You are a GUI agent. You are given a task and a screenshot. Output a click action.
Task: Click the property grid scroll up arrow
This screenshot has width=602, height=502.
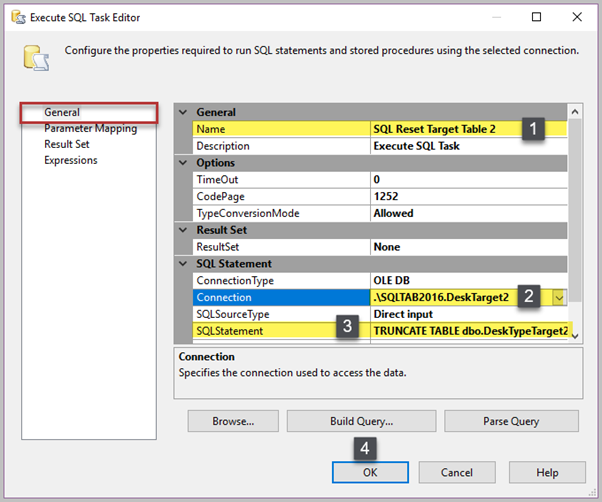[x=575, y=112]
